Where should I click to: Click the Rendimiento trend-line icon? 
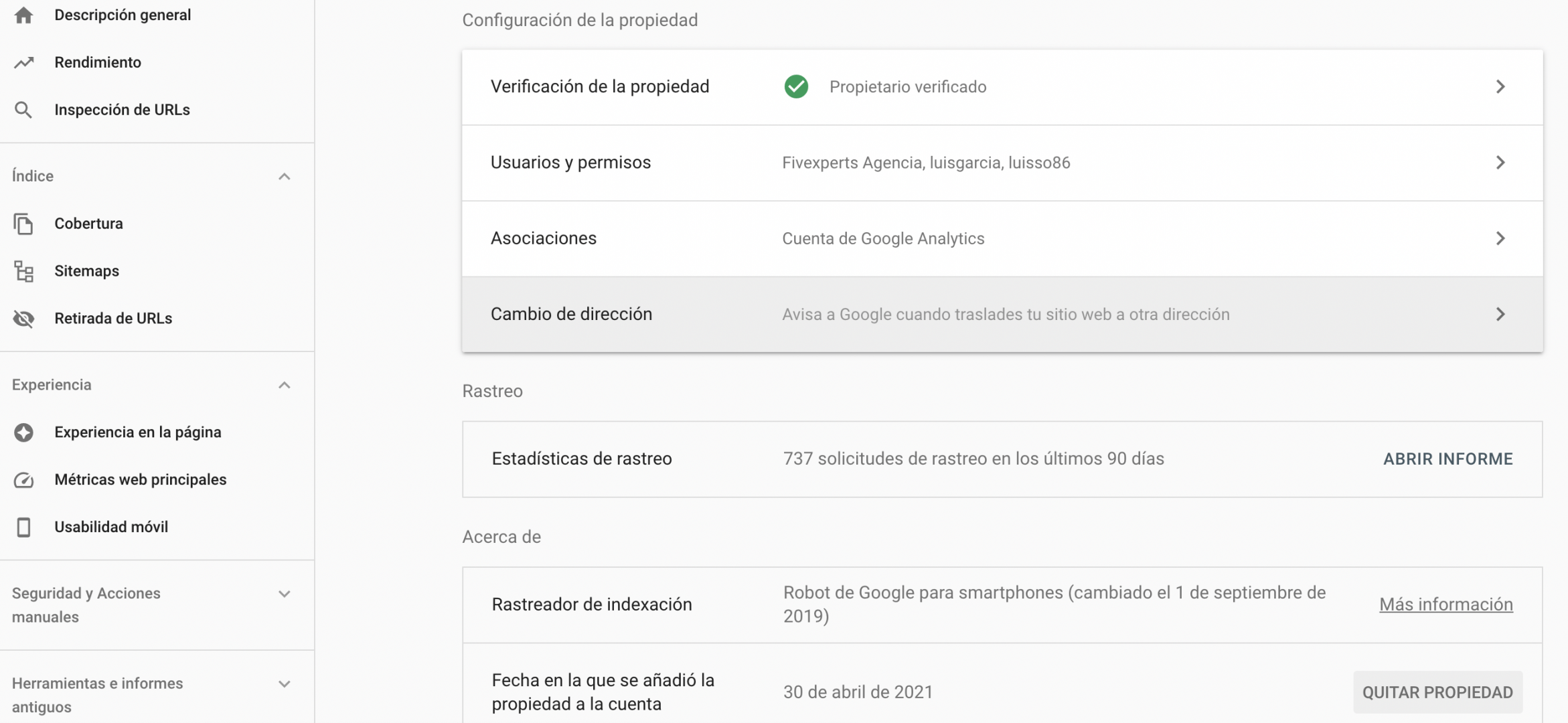pos(23,62)
